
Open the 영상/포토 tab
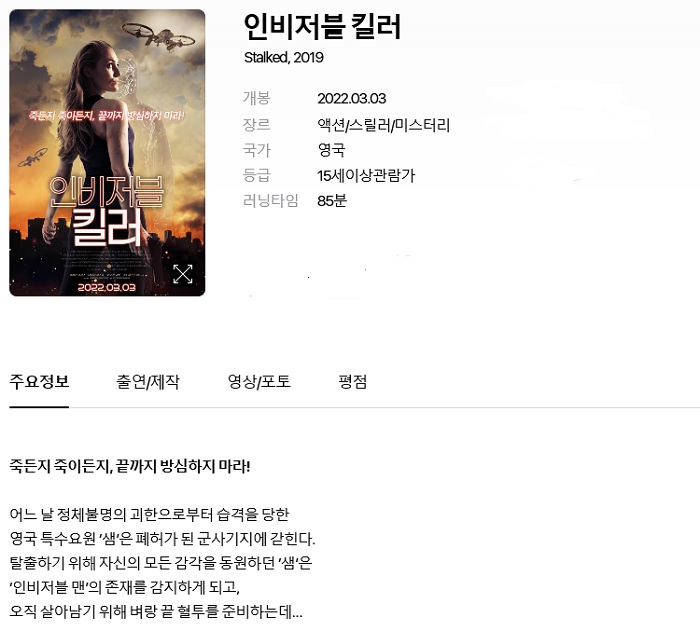pos(259,382)
